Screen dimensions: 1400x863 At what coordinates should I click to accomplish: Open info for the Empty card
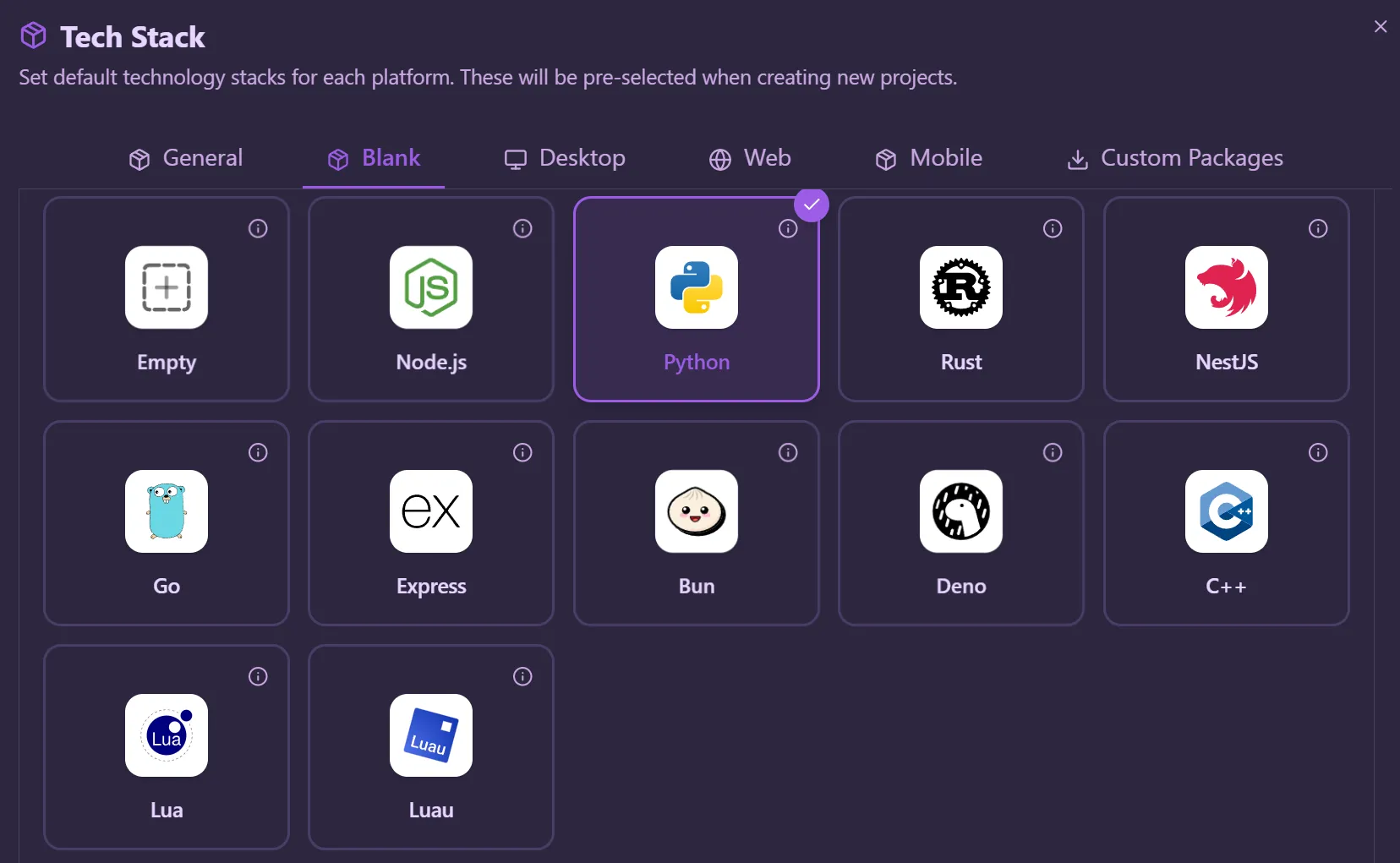(x=258, y=228)
